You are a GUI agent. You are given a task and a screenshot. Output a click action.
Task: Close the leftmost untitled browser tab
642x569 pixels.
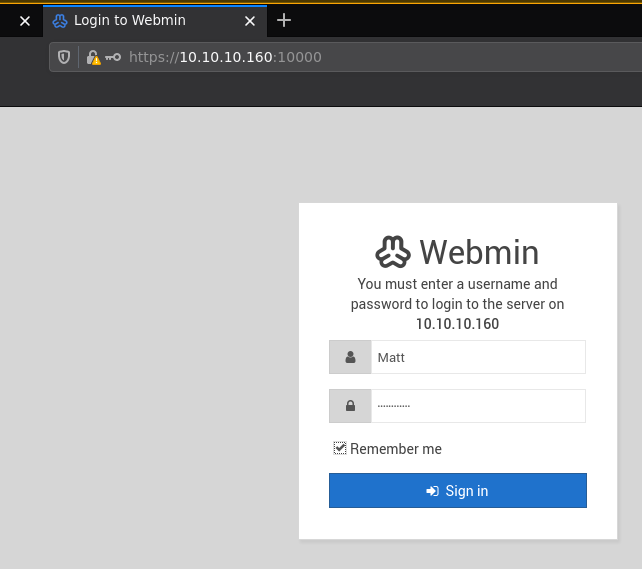(x=25, y=20)
